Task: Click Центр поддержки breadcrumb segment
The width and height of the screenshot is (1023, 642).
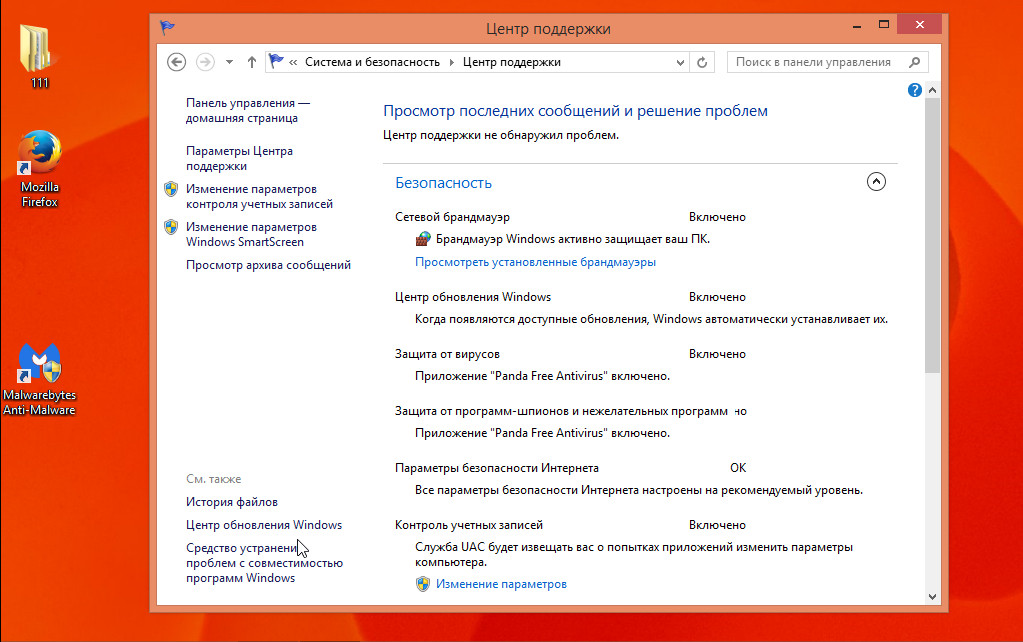Action: click(x=512, y=62)
